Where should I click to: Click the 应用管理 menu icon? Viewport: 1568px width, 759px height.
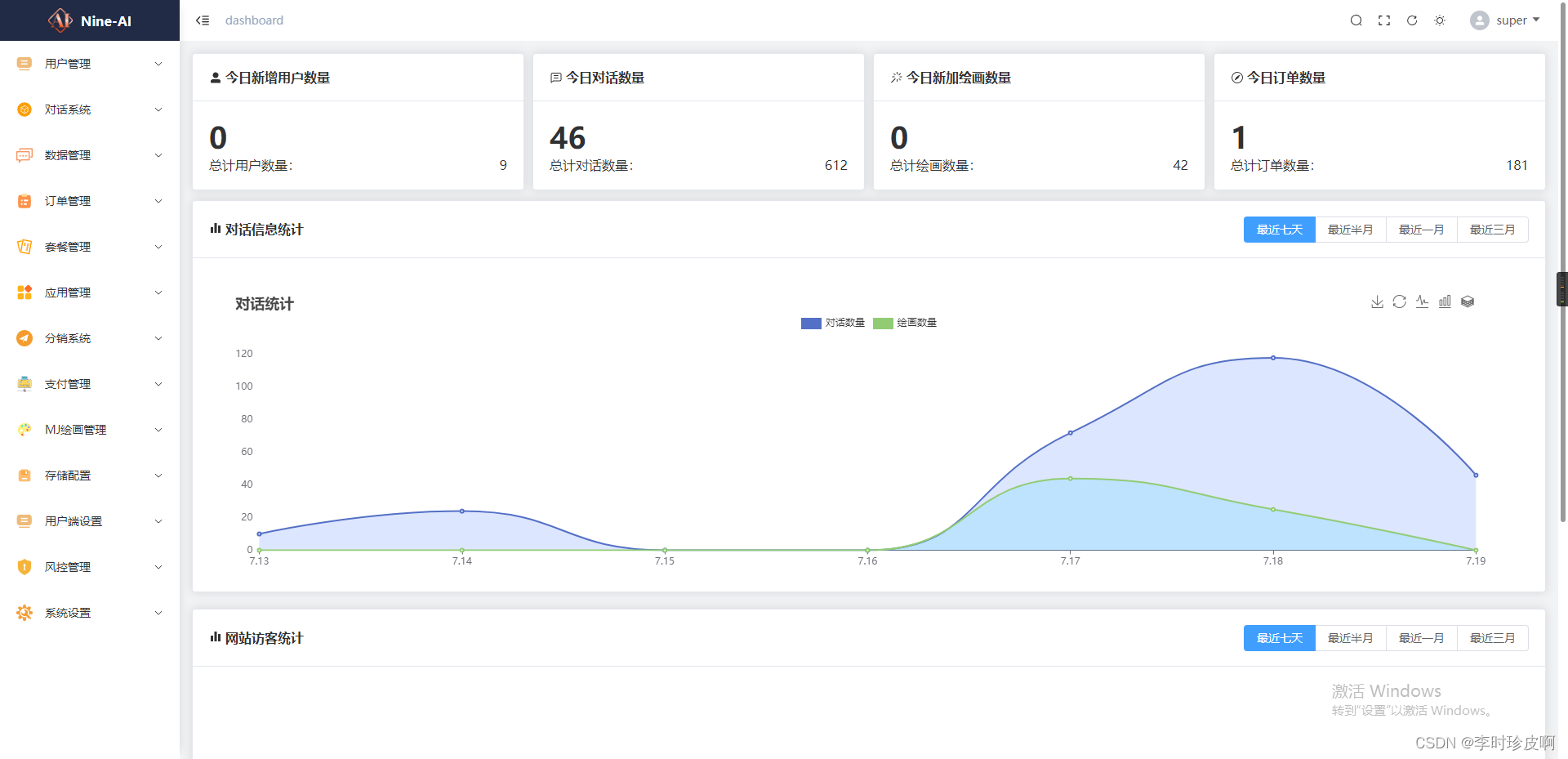24,292
